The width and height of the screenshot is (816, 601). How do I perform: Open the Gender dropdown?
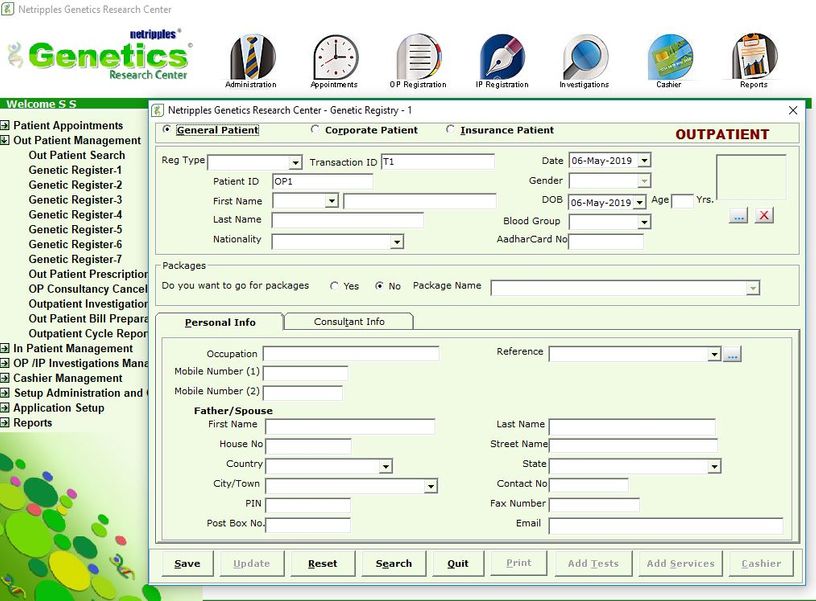coord(644,181)
